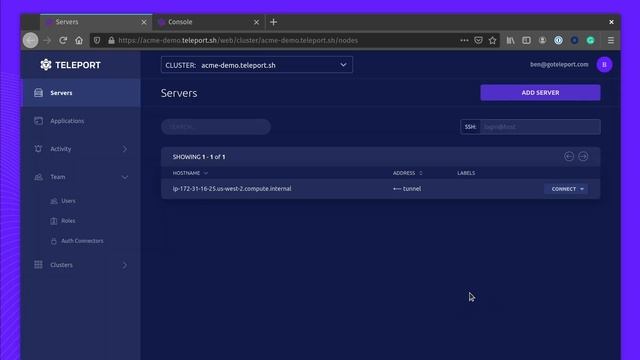Screen dimensions: 640x360
Task: Click the Add Server button
Action: (x=540, y=93)
